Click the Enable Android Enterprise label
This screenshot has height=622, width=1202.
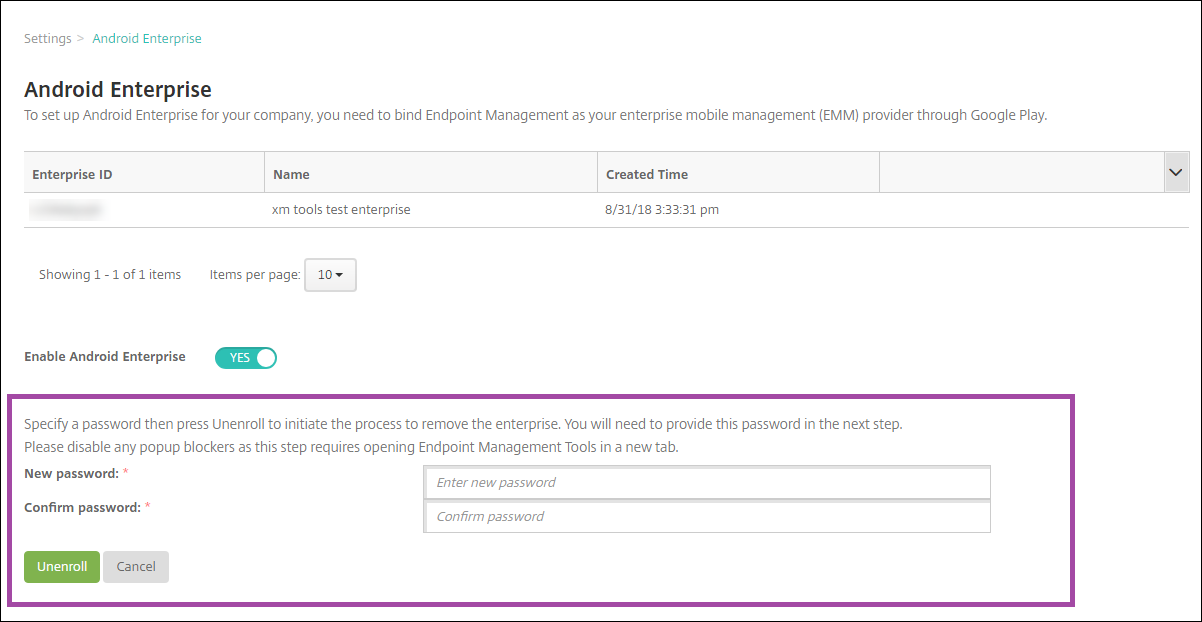click(105, 357)
